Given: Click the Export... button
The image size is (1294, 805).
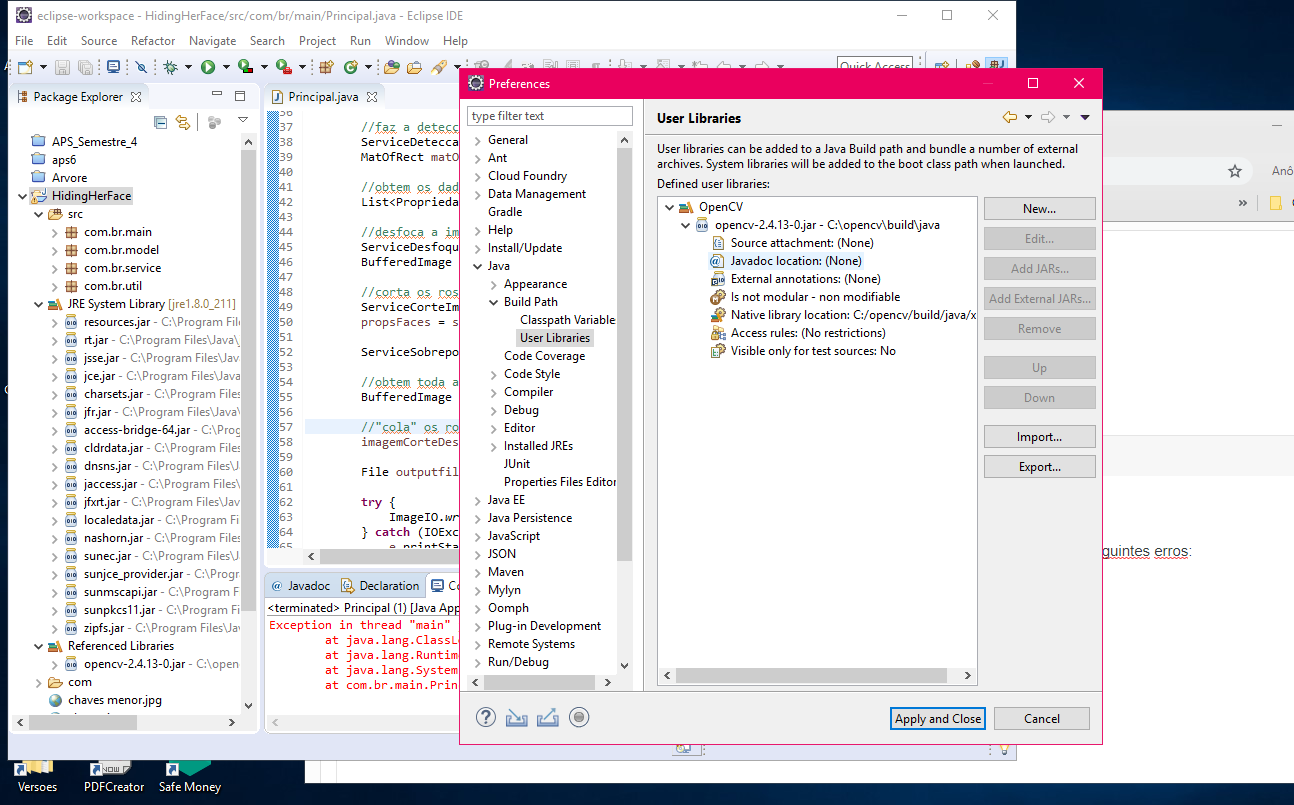Looking at the screenshot, I should pos(1039,467).
